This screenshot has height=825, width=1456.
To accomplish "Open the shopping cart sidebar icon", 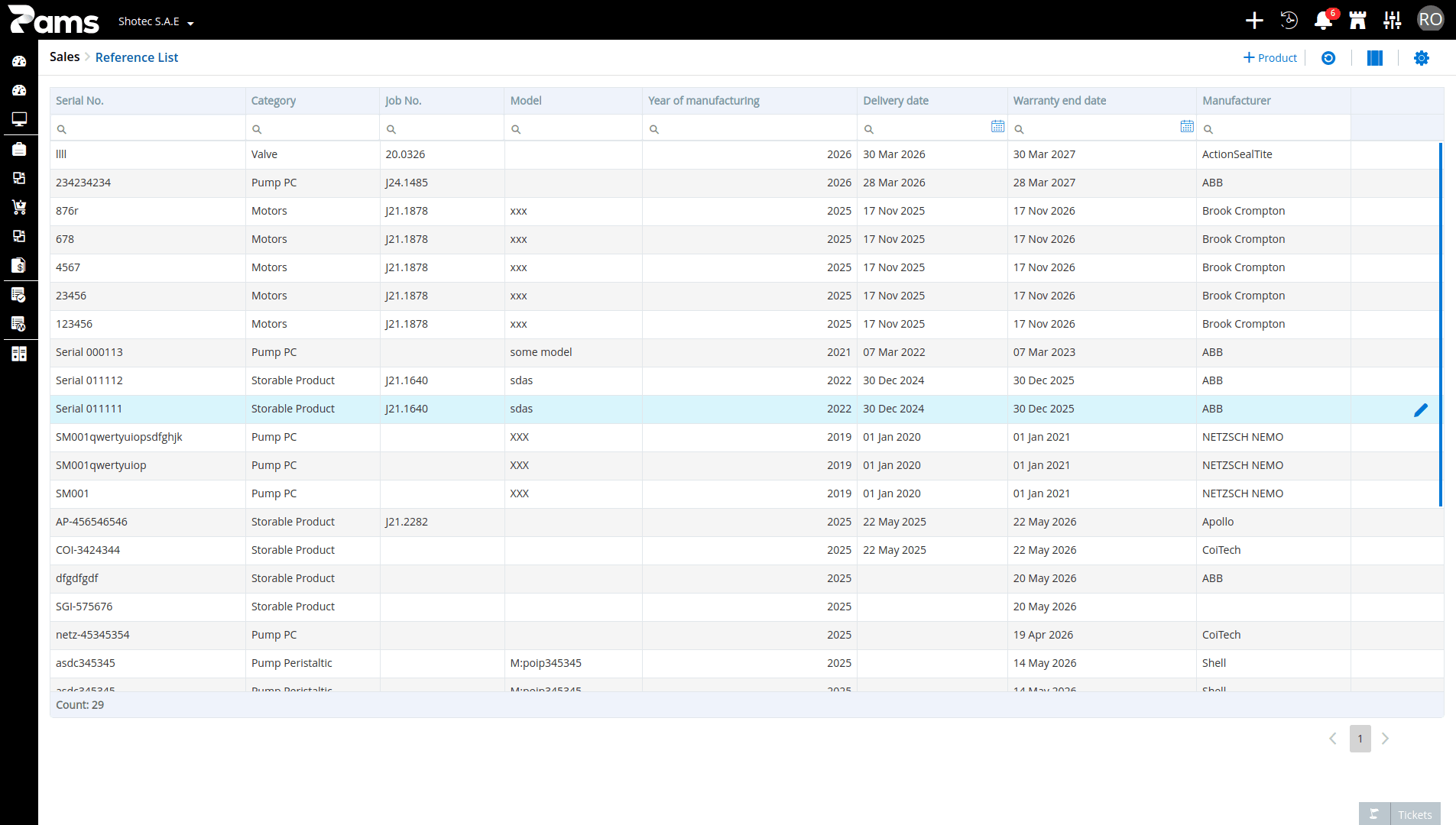I will point(19,207).
